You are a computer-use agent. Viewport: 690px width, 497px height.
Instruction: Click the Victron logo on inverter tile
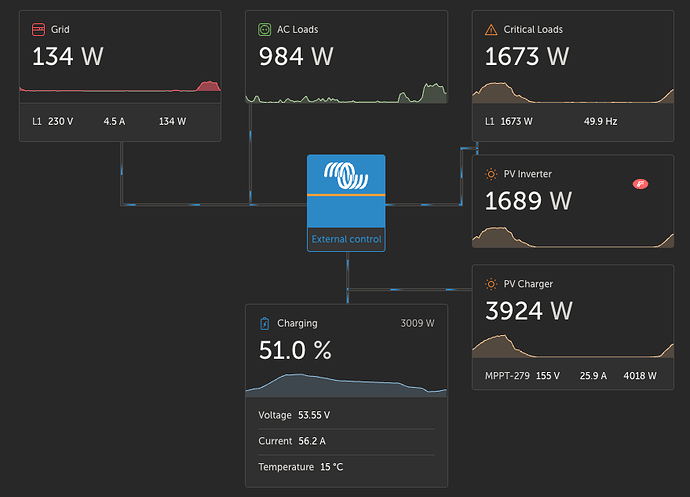pos(346,176)
